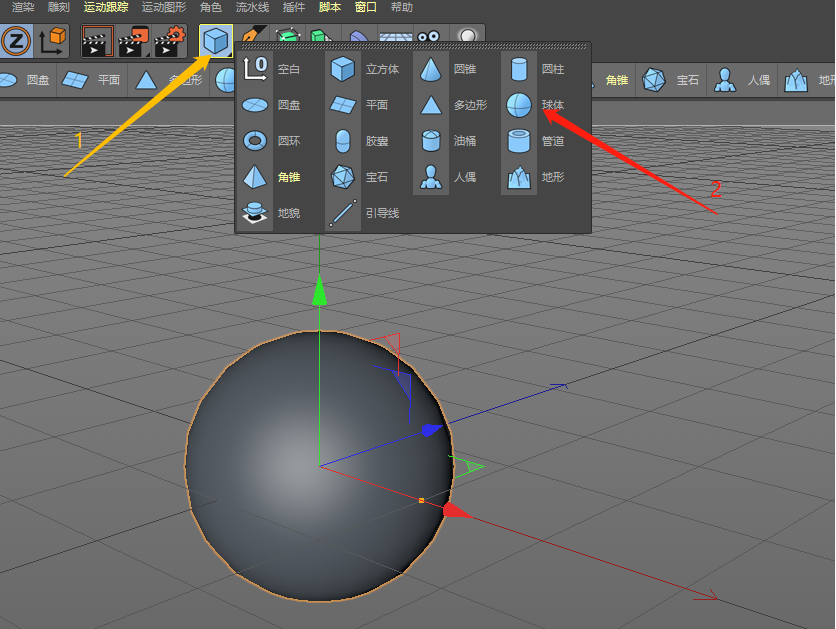Click the 引导线 guide line item
Screen dimensions: 836x629
tap(343, 212)
